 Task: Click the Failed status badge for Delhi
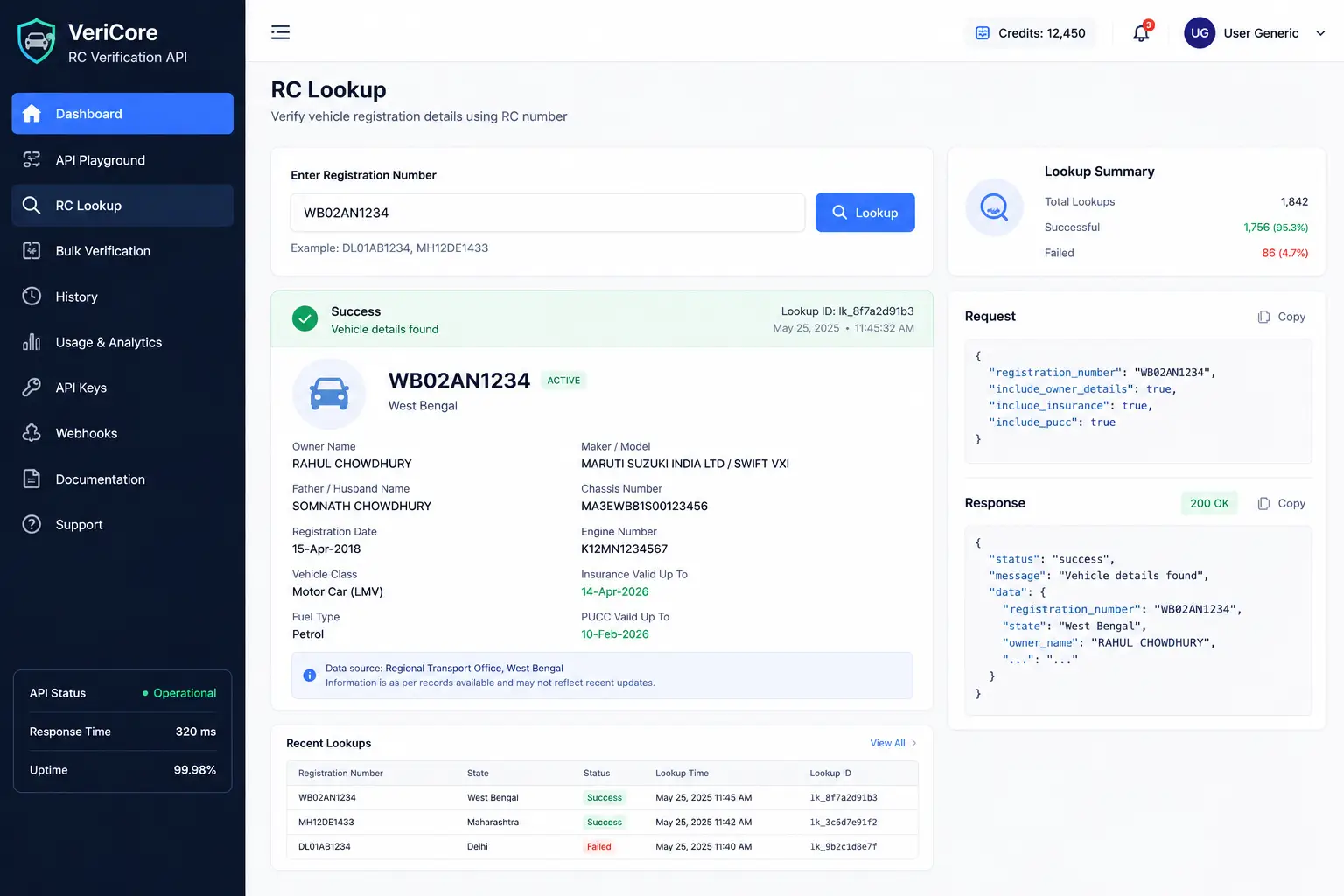[x=599, y=846]
